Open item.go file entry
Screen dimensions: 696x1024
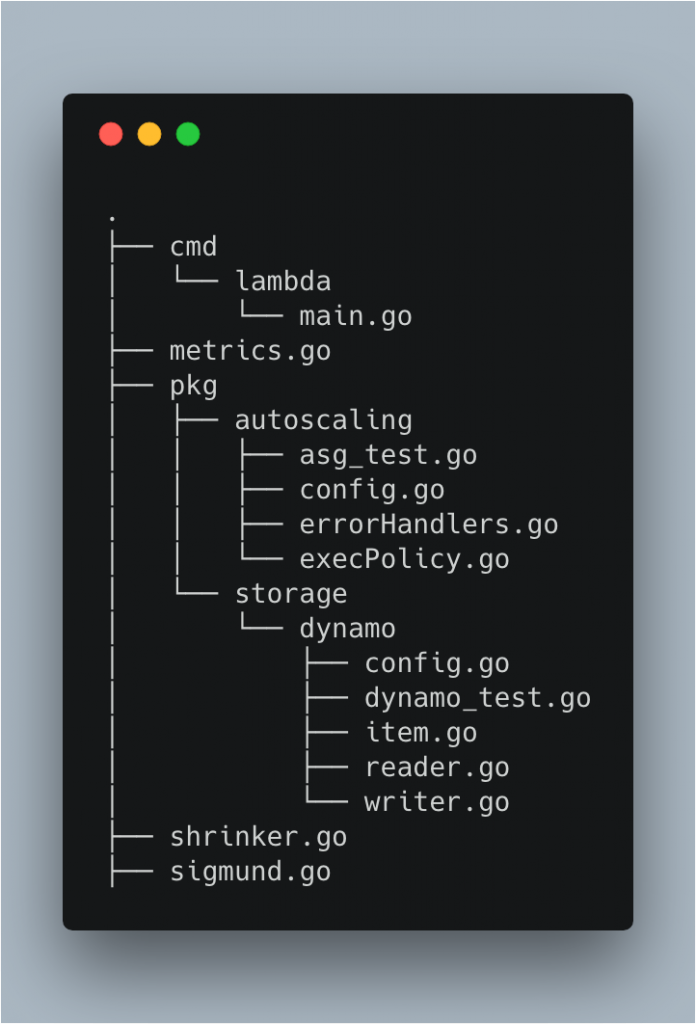pyautogui.click(x=421, y=733)
